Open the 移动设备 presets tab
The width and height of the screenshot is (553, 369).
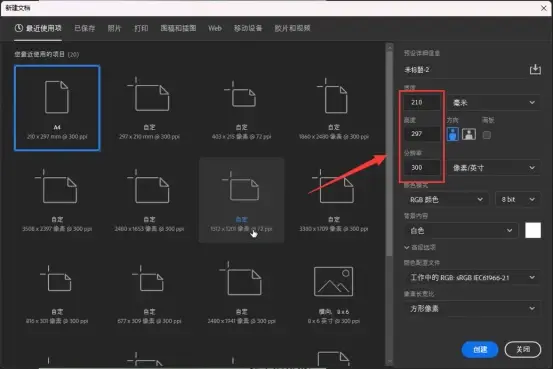(248, 28)
